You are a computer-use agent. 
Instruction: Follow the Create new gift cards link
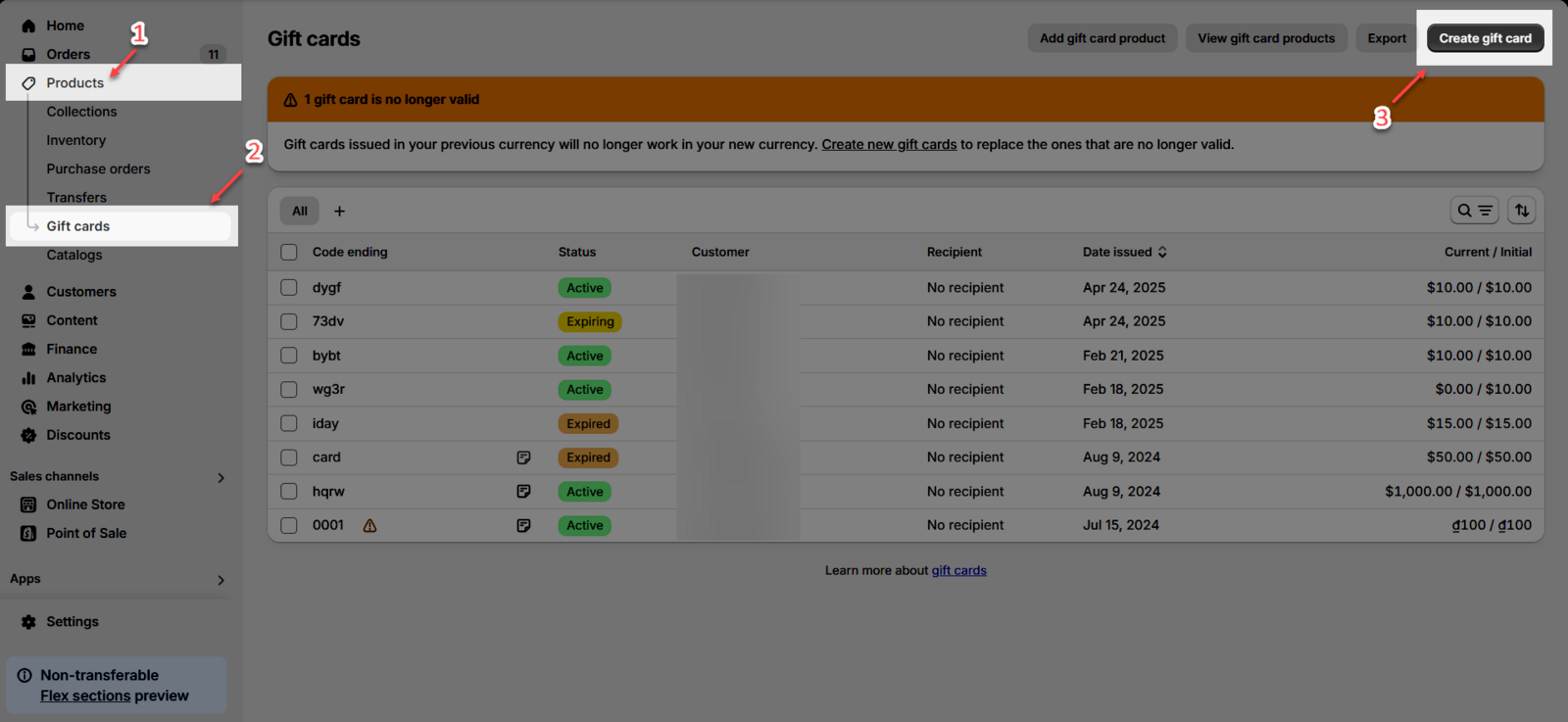(888, 145)
